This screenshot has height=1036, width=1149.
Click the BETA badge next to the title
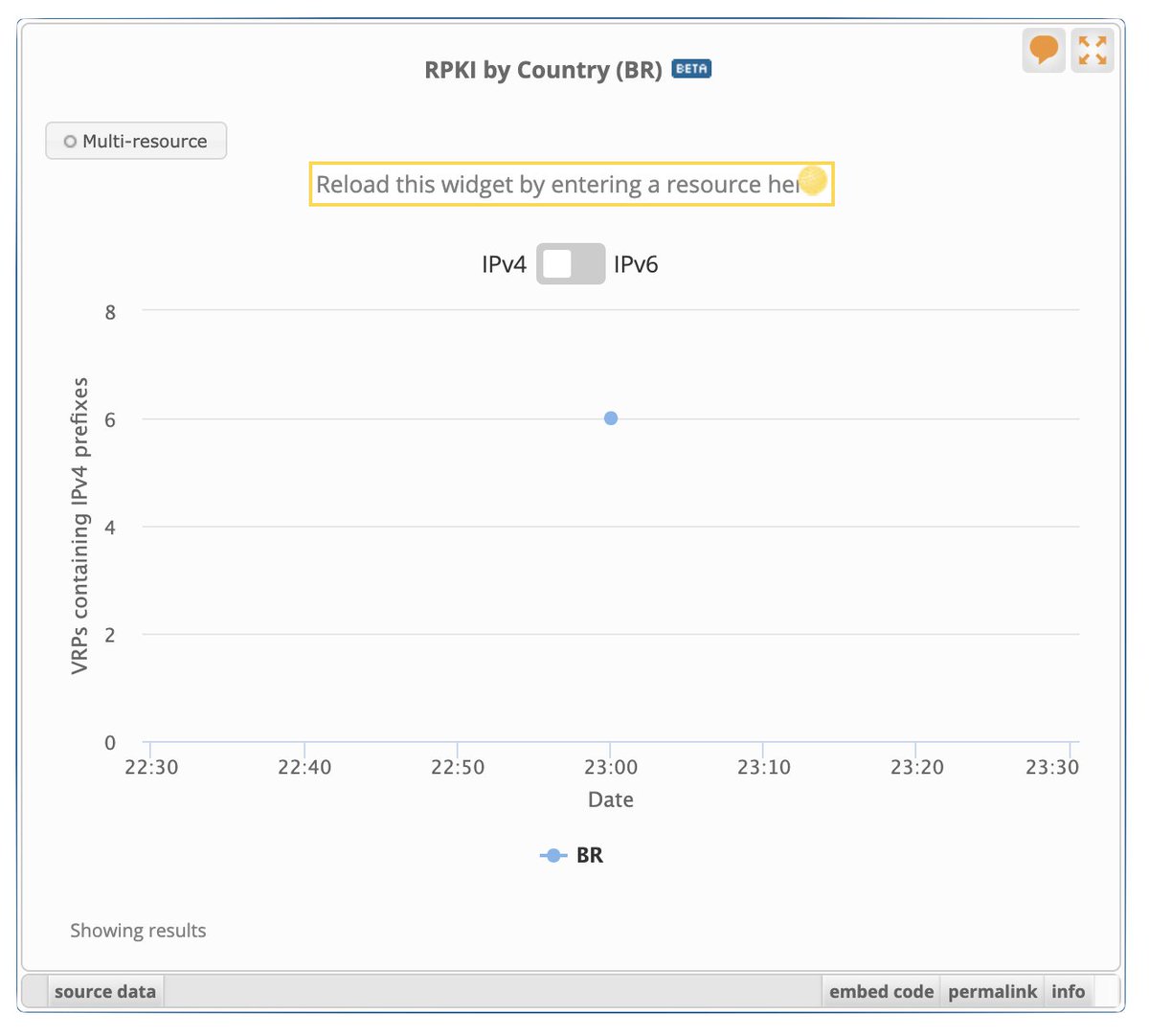point(691,69)
